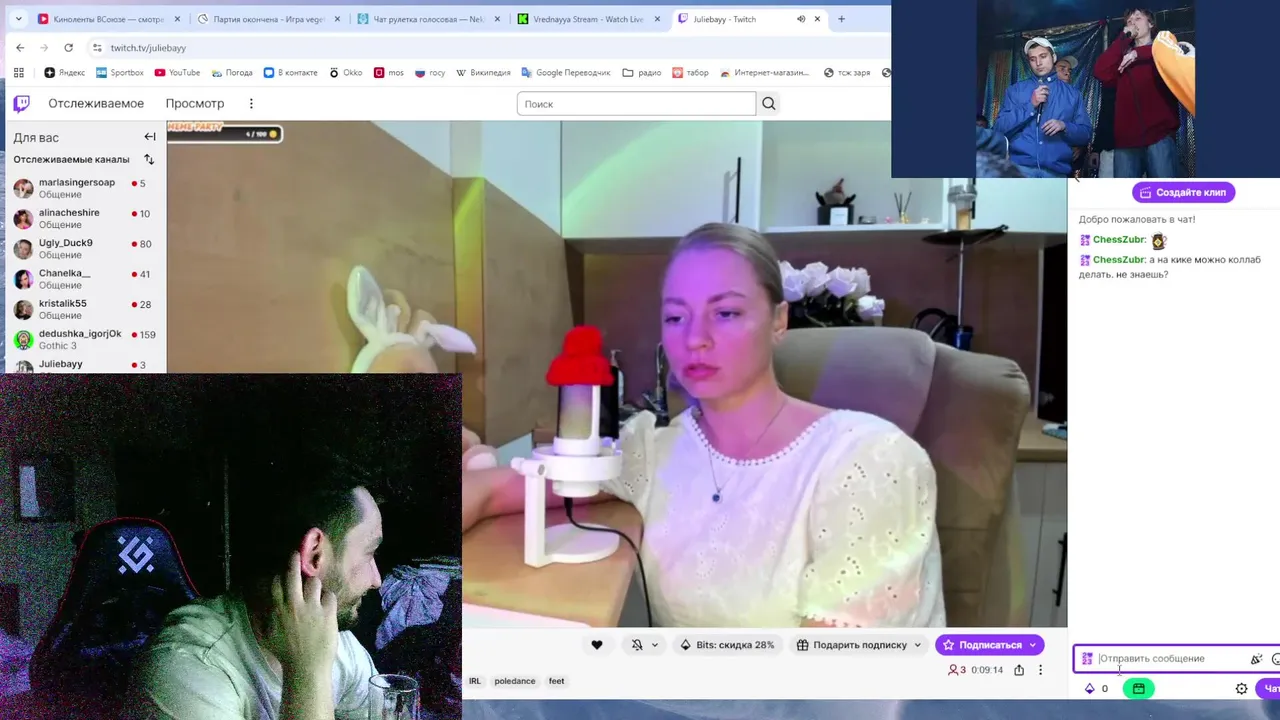Open the Twitch three-dot more menu
Screen dimensions: 1280x720
251,103
